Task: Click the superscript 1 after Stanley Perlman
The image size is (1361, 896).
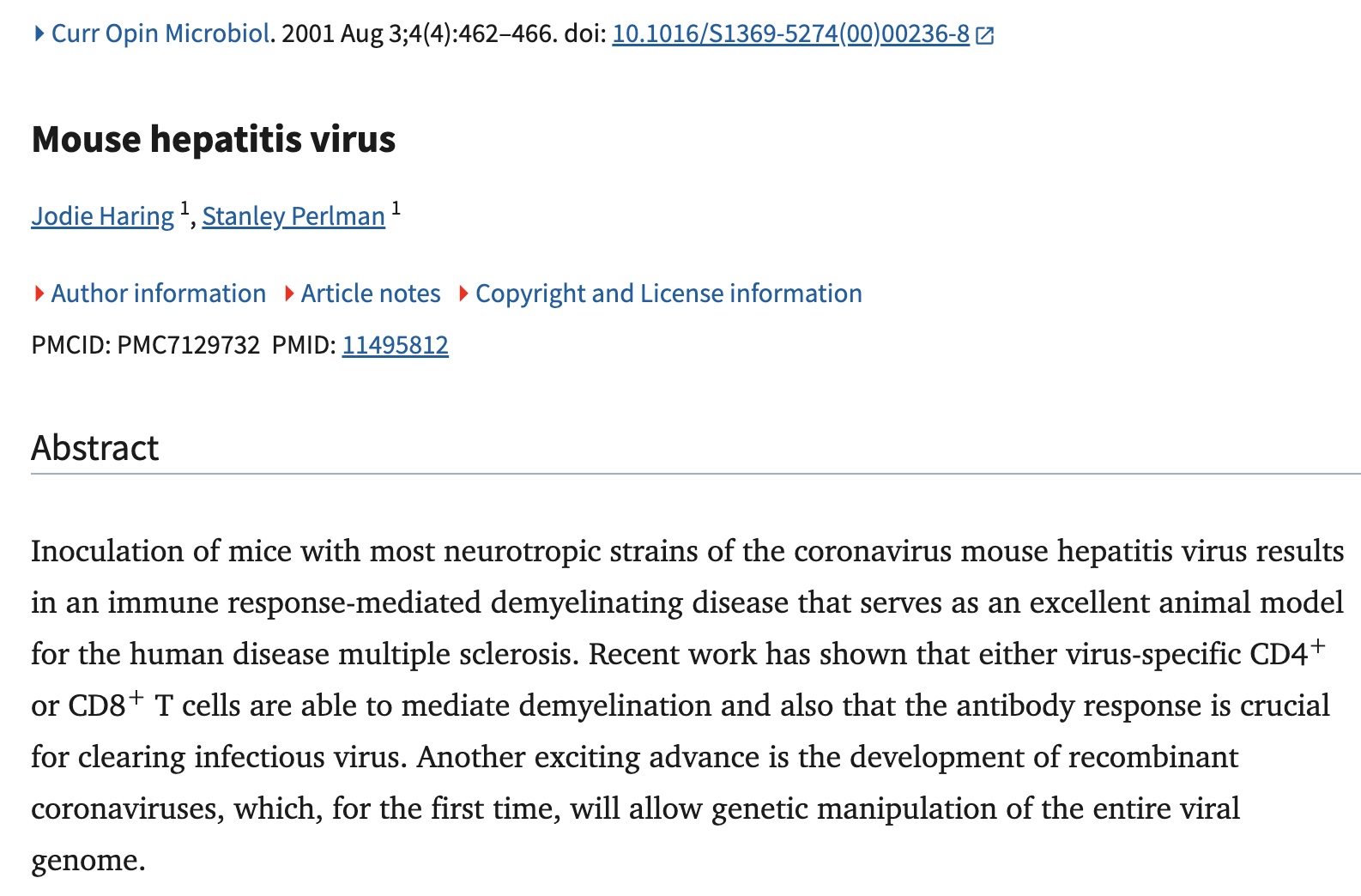Action: click(396, 208)
